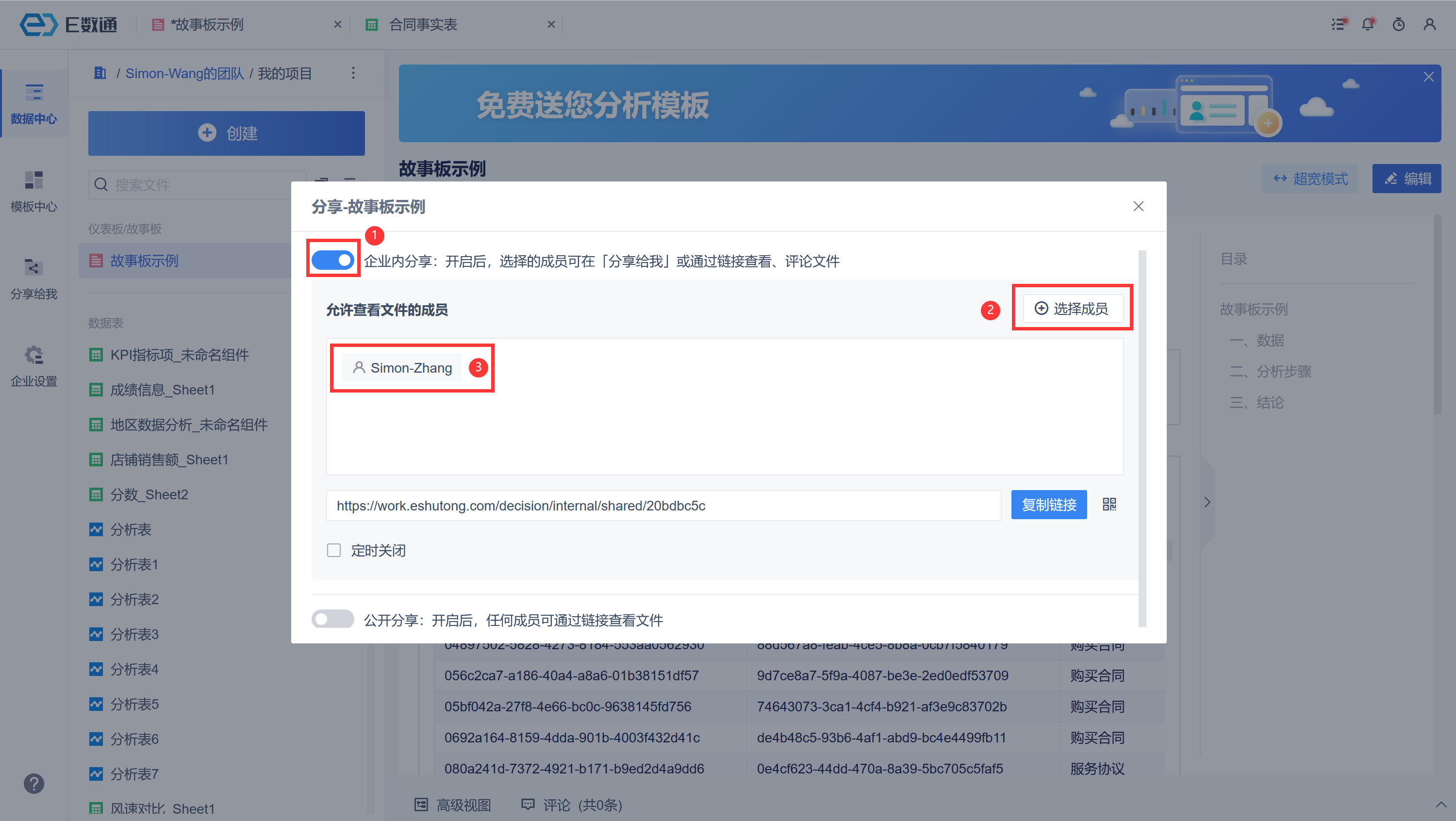The width and height of the screenshot is (1456, 821).
Task: Click the timer clock icon in header
Action: (x=1398, y=25)
